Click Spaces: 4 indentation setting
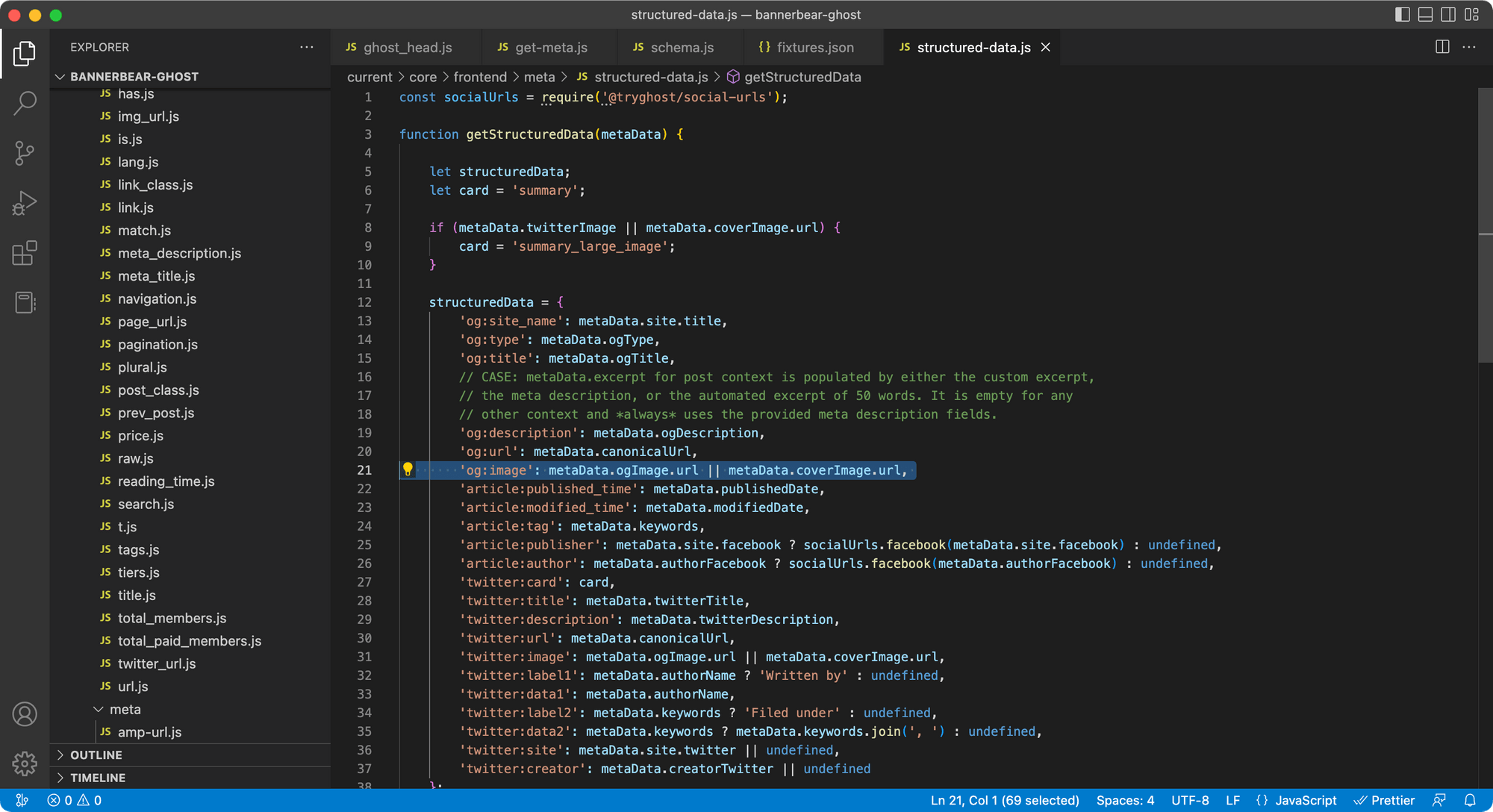This screenshot has width=1493, height=812. click(1125, 800)
